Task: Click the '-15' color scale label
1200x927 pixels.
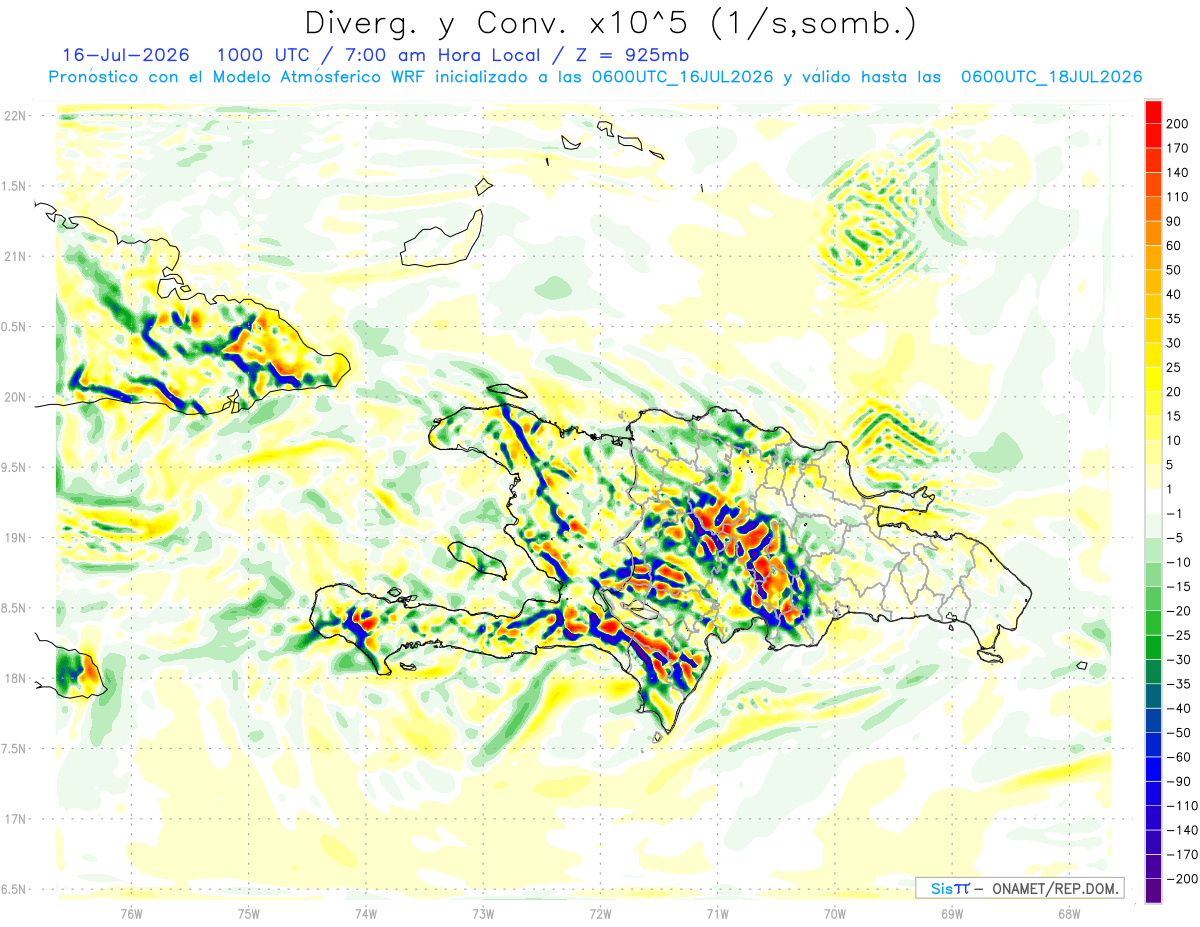Action: tap(1180, 587)
